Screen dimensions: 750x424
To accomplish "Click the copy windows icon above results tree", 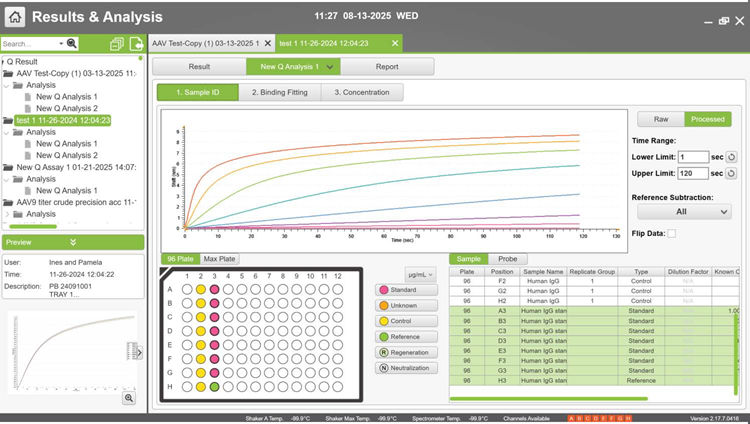I will (117, 44).
